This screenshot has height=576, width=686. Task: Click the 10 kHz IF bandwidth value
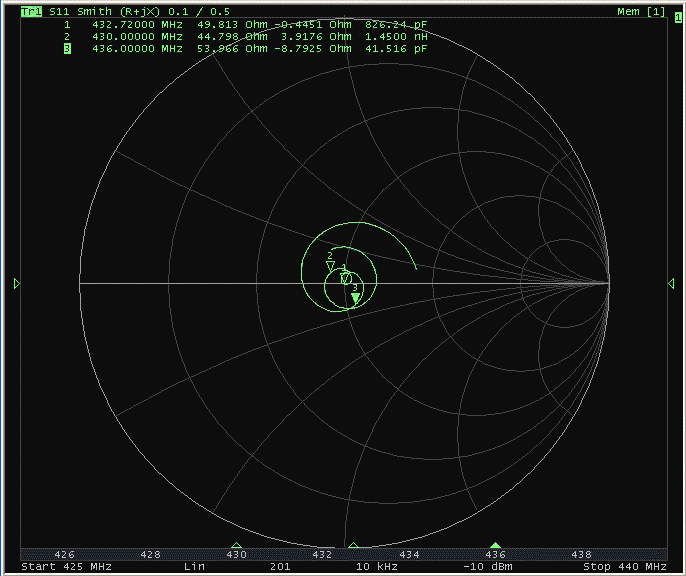tap(377, 567)
